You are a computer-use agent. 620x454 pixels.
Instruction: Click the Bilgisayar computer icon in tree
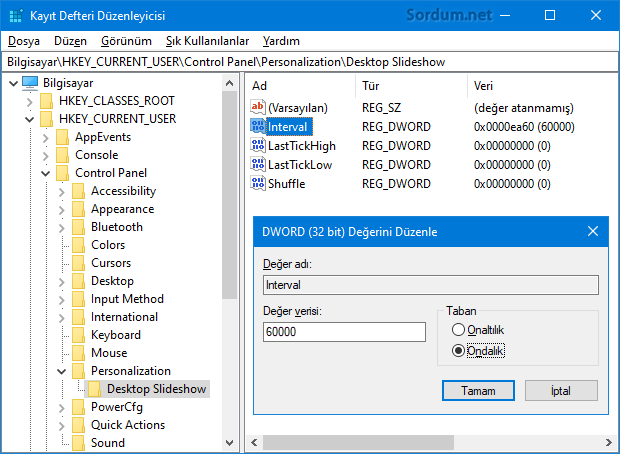(30, 82)
